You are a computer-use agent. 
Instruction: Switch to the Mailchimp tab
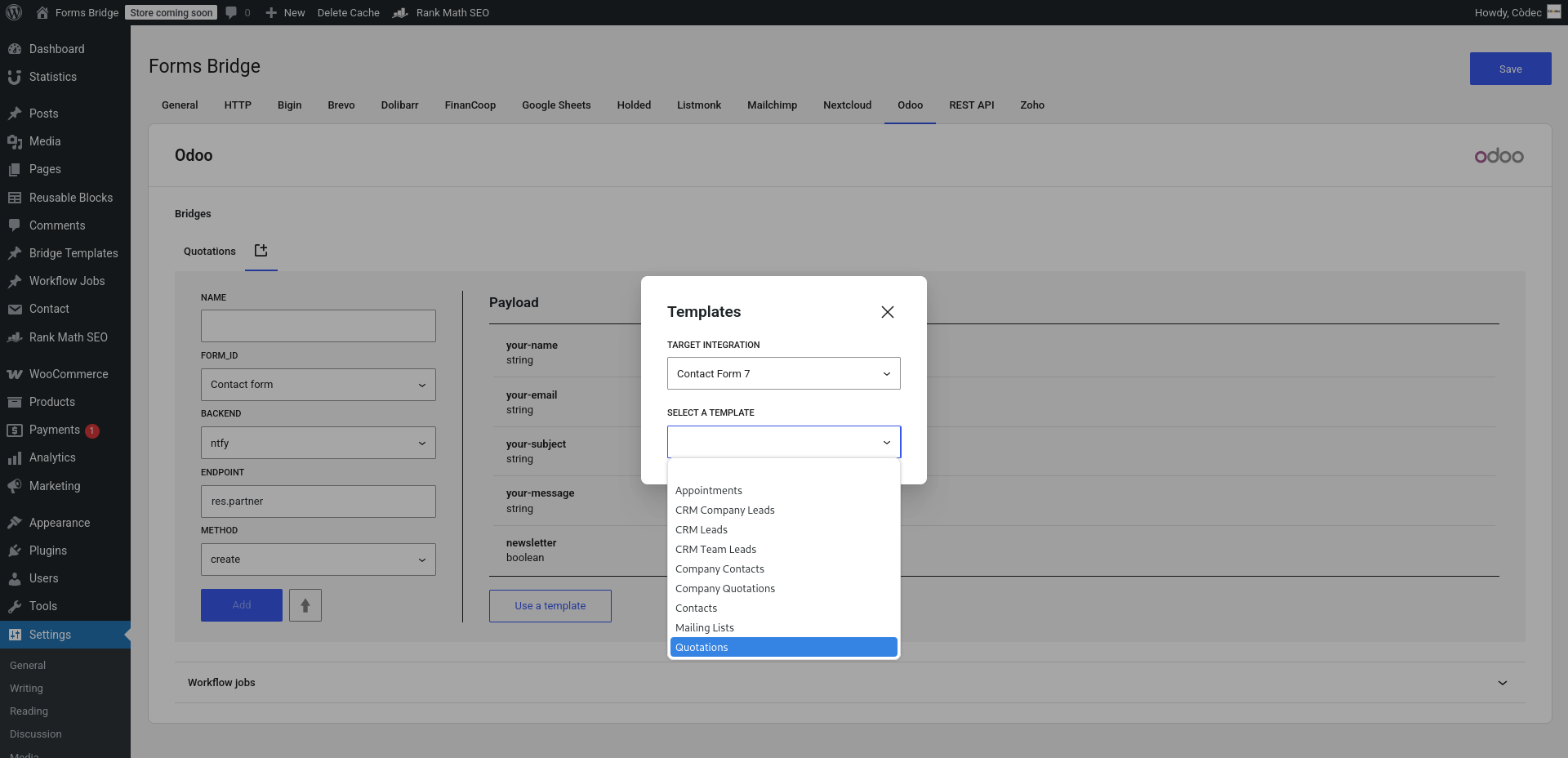(772, 105)
